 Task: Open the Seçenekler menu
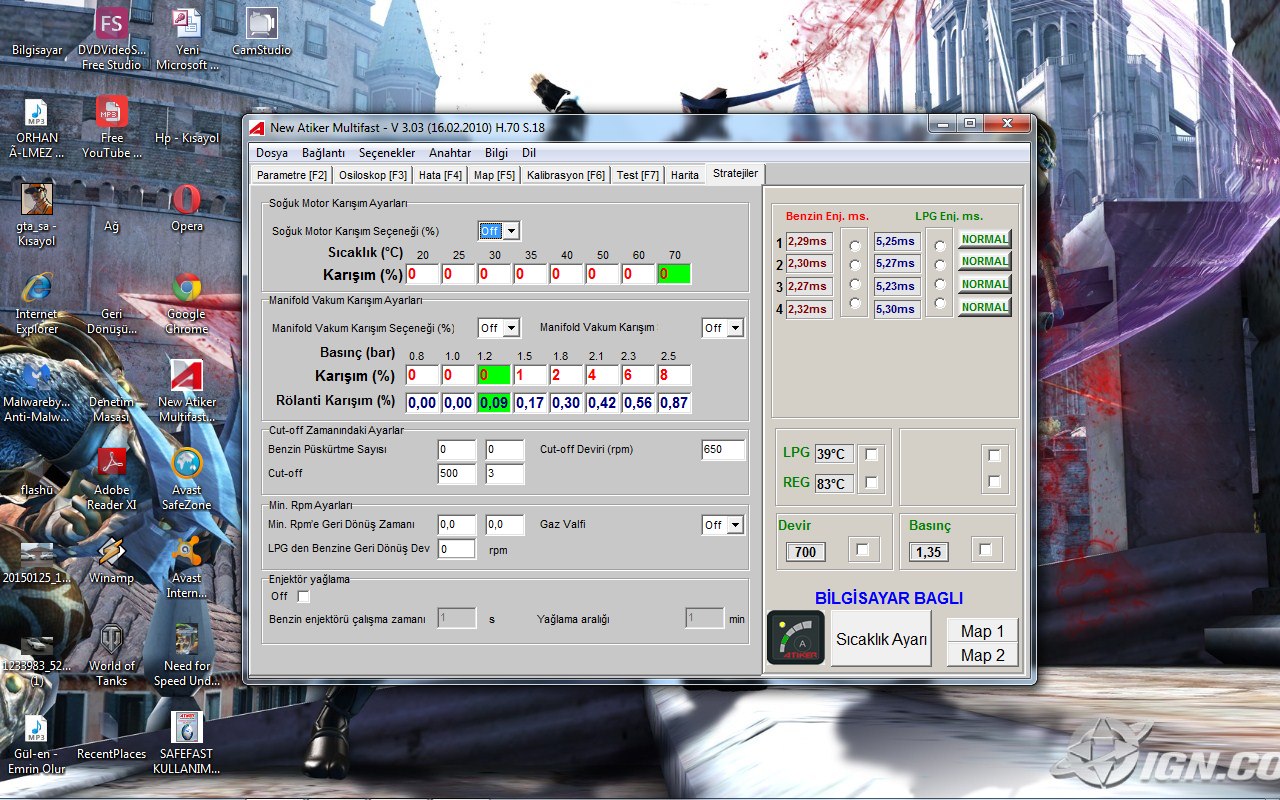[387, 153]
